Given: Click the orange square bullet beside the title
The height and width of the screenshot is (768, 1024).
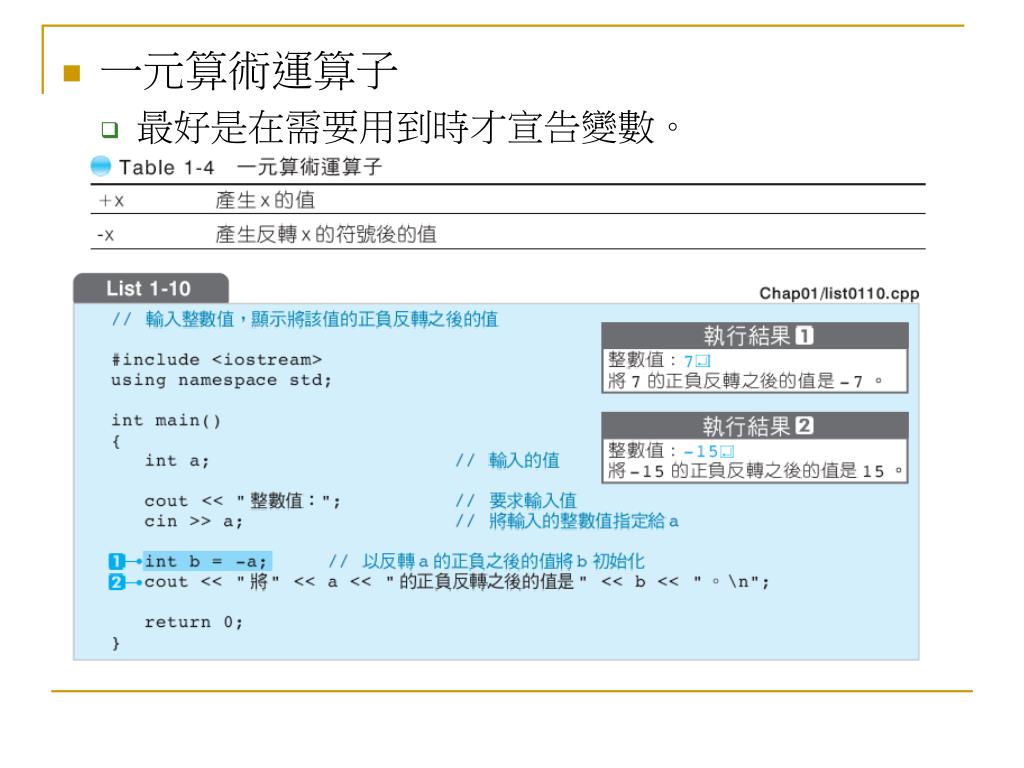Looking at the screenshot, I should 72,72.
